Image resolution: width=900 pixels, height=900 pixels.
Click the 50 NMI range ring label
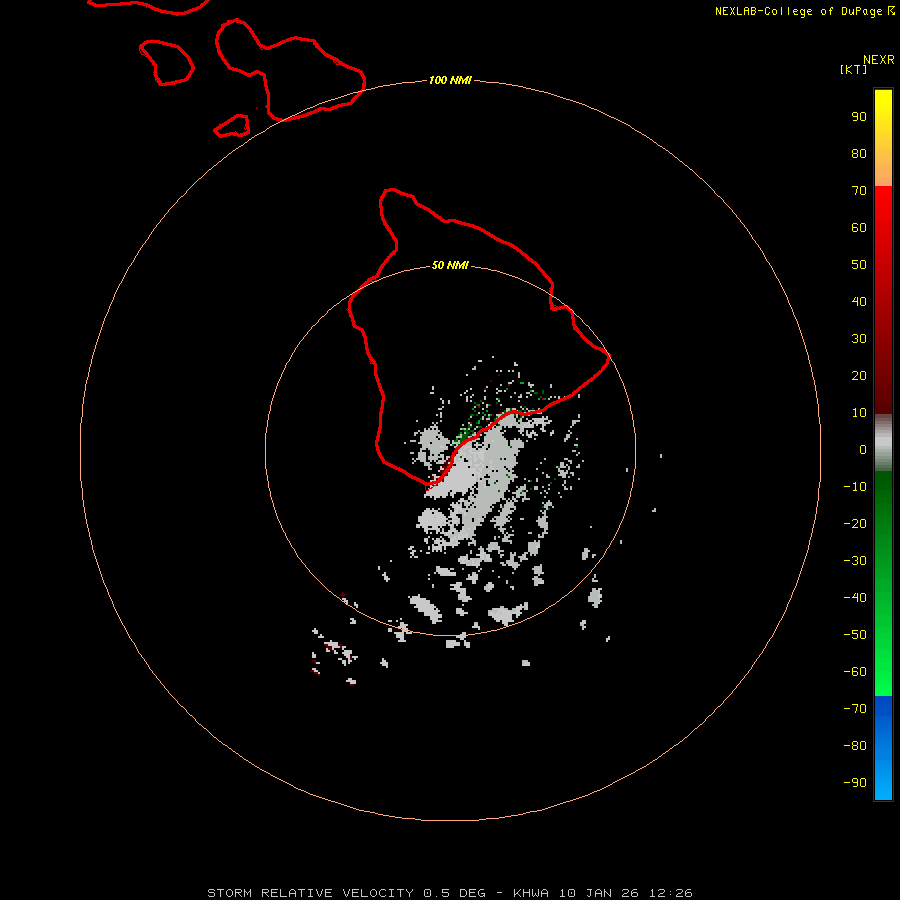point(450,265)
